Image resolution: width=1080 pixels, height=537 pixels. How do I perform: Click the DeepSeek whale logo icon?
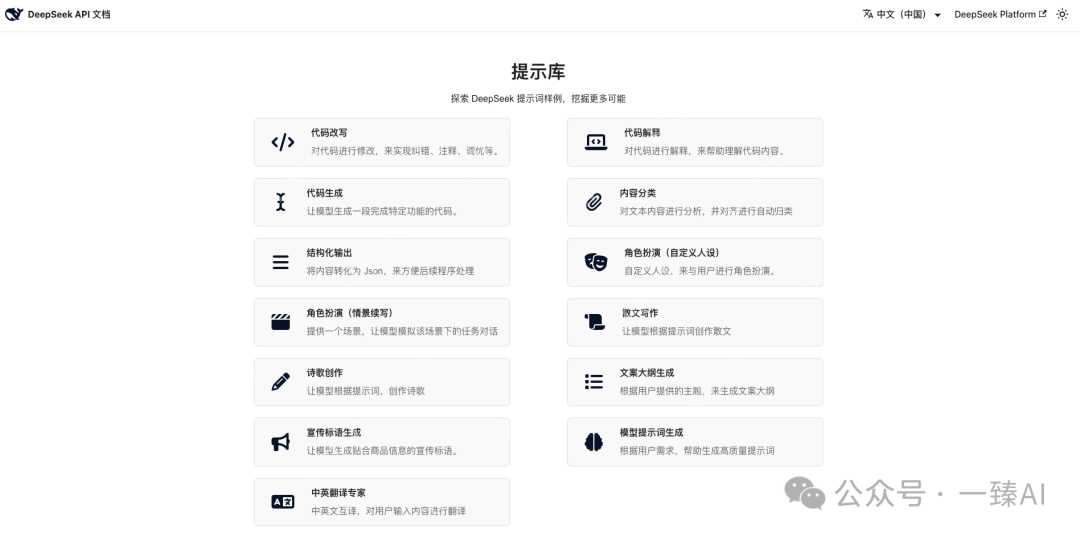click(x=14, y=14)
